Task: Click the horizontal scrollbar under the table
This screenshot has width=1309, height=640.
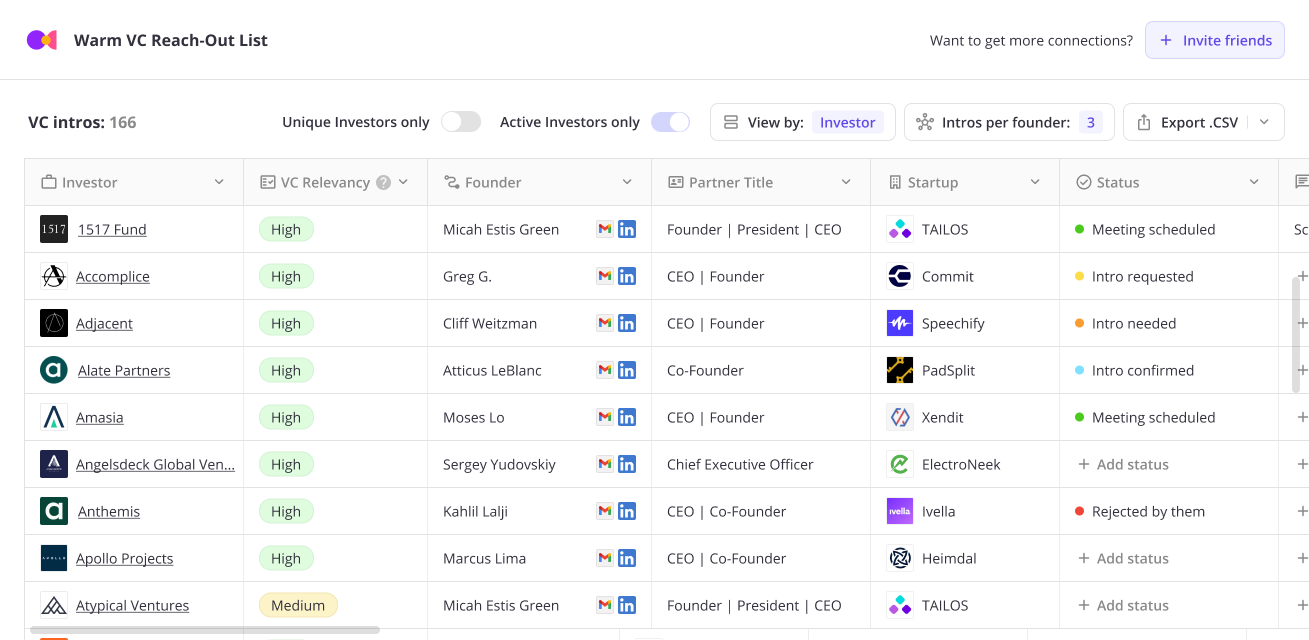Action: pos(205,630)
